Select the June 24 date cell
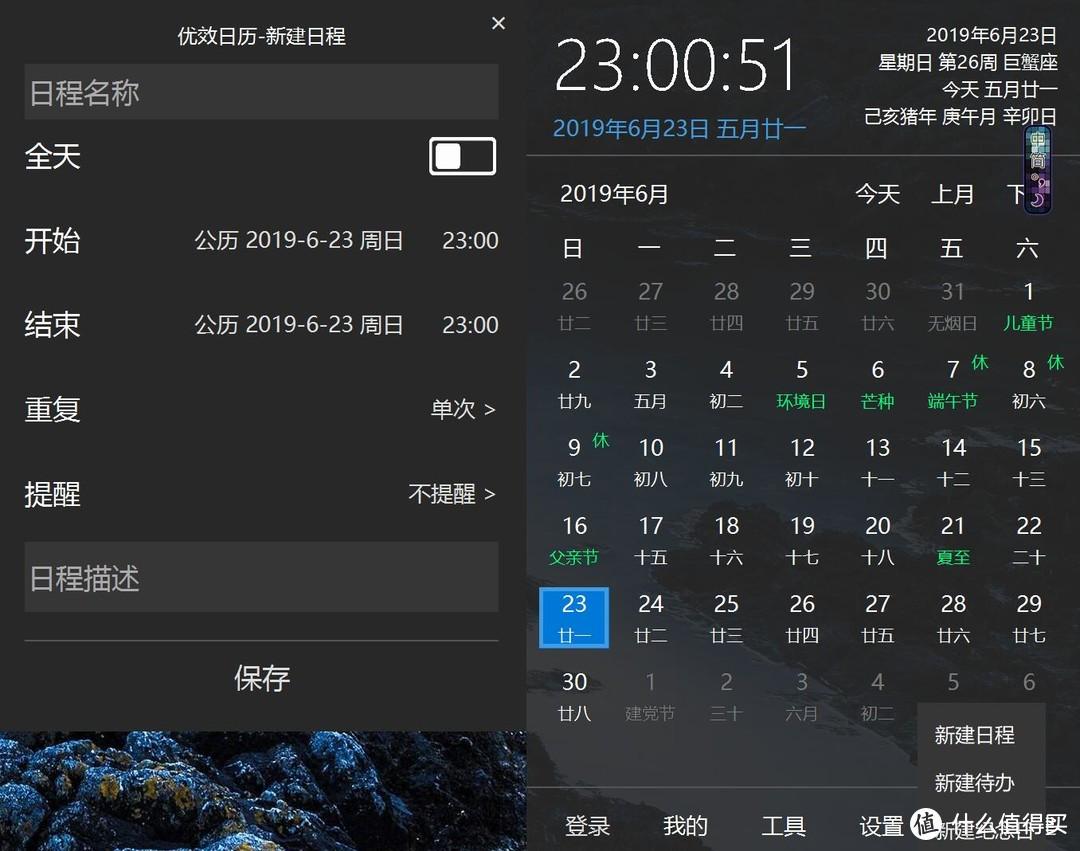 pos(650,617)
